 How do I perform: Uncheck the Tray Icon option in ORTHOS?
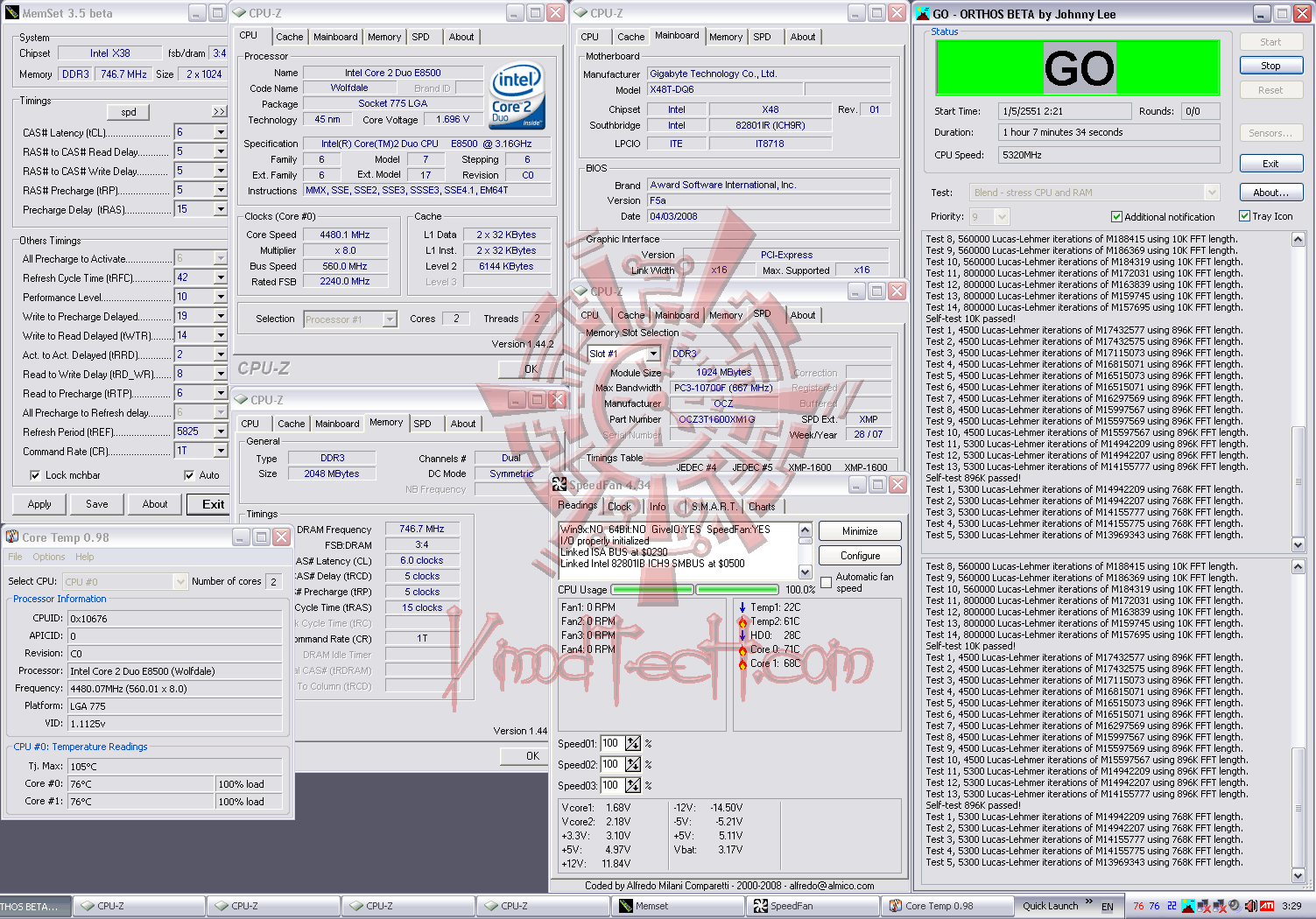1244,215
